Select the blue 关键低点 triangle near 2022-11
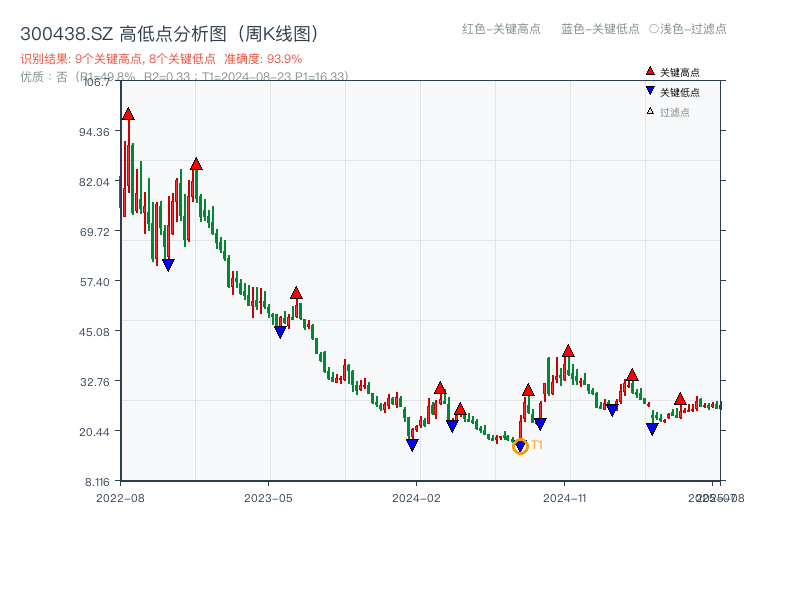The image size is (800, 600). click(168, 263)
